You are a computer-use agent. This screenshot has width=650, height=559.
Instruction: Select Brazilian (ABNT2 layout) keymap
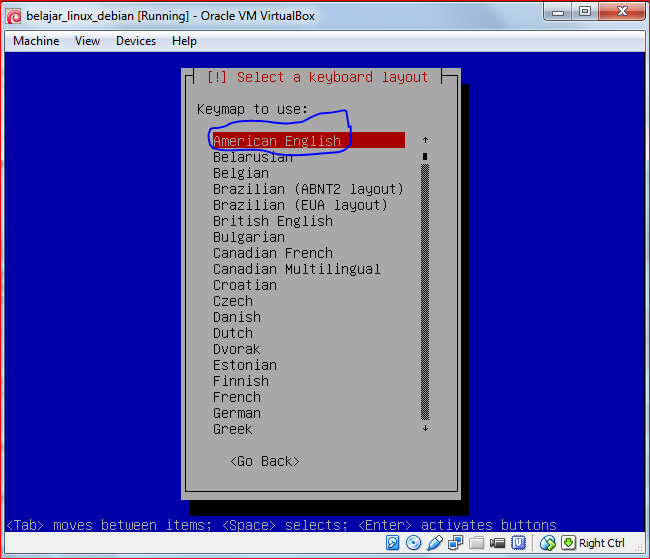coord(308,189)
